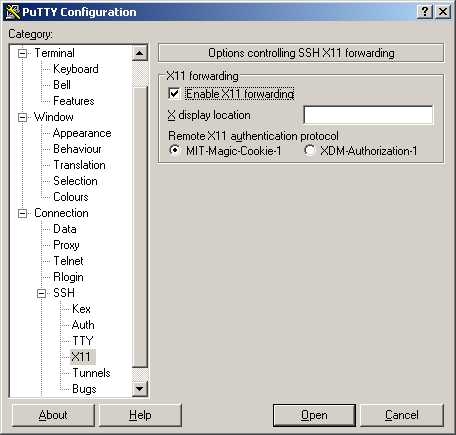Click the question mark help icon
This screenshot has width=456, height=435.
coord(425,12)
